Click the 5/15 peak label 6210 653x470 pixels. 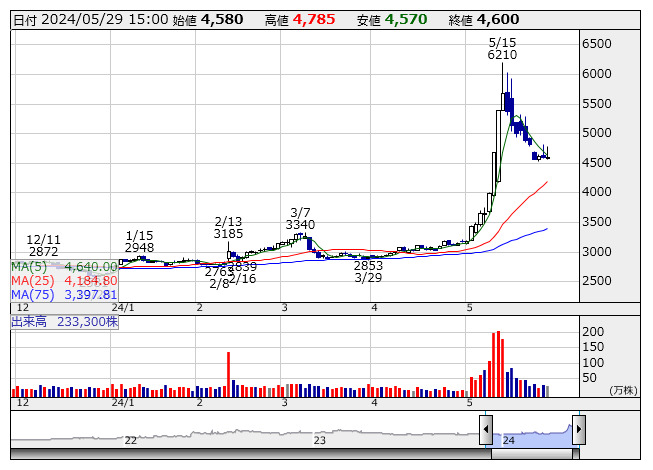(502, 56)
